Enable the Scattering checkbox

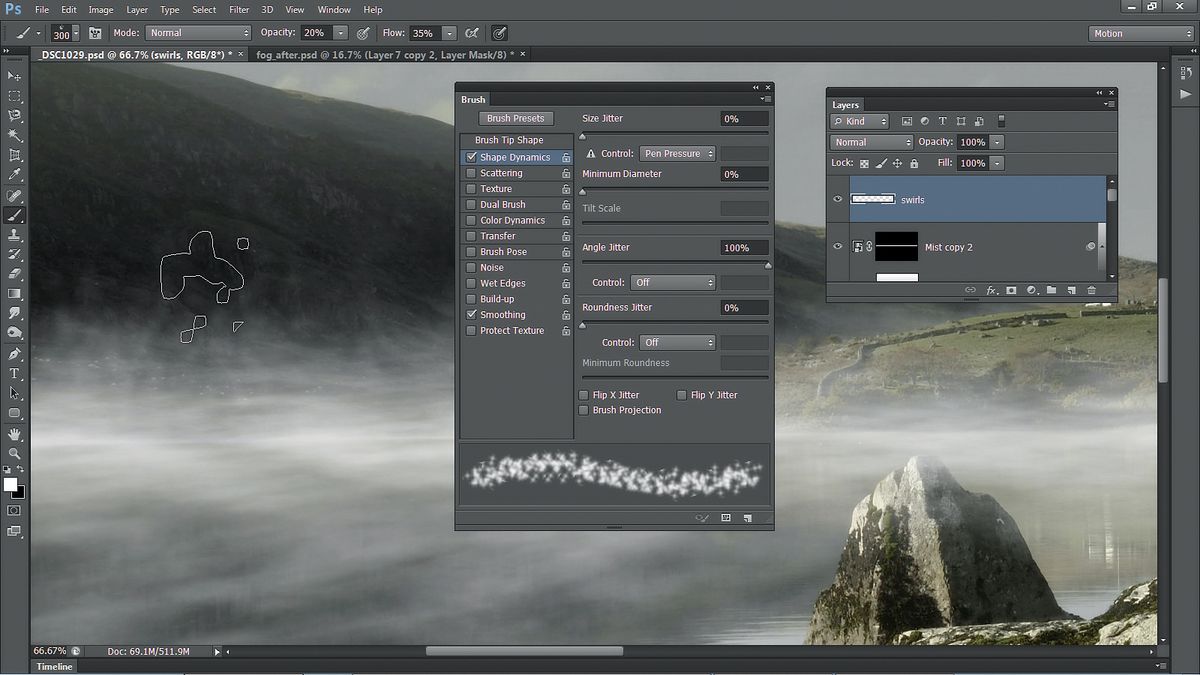(x=471, y=173)
